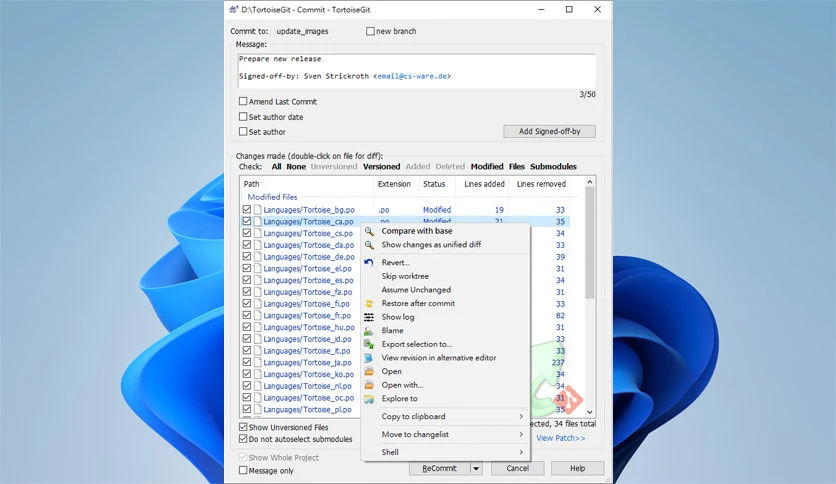
Task: Click the Add Signed-off-by button
Action: [x=549, y=131]
